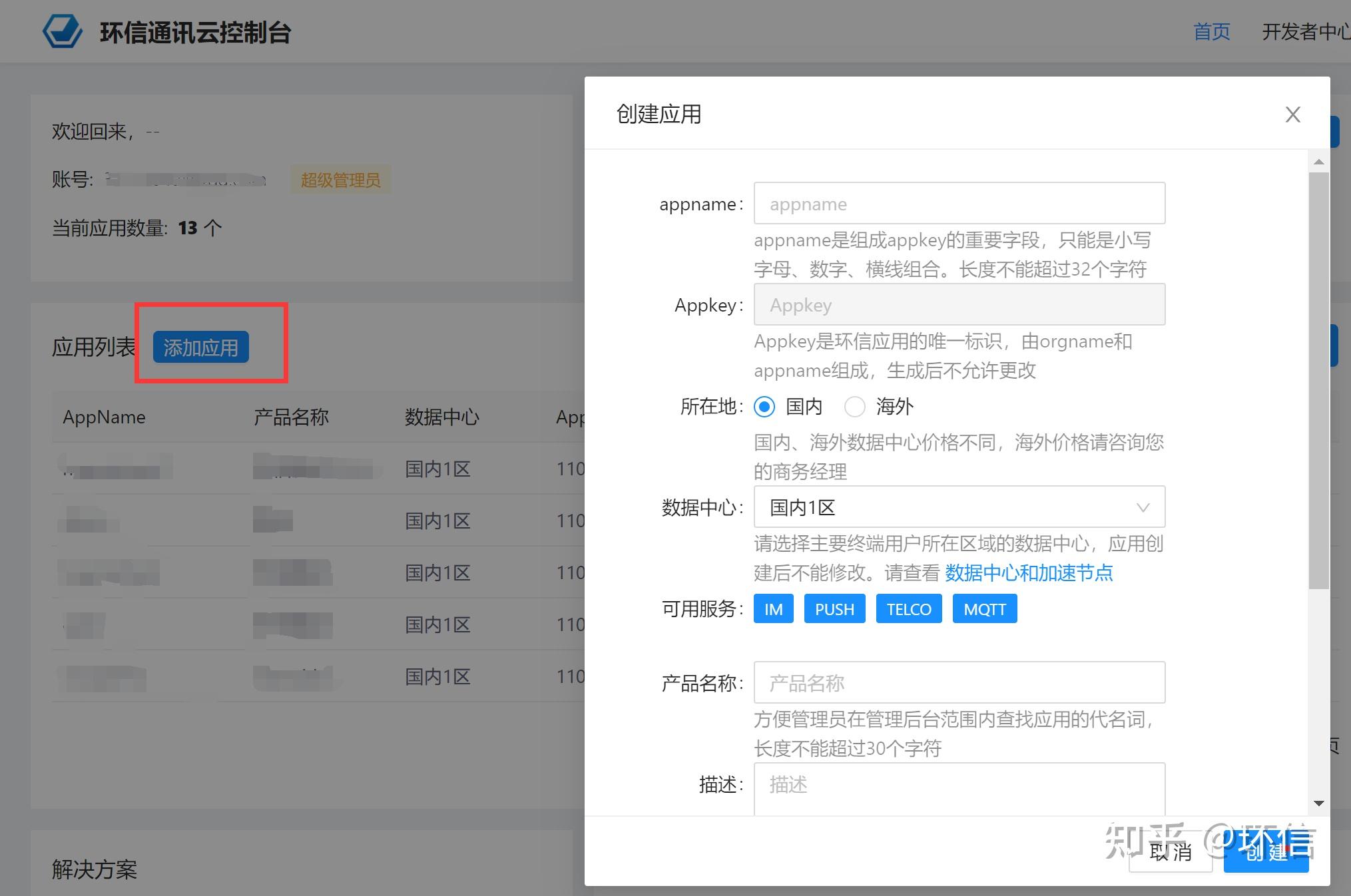Select the TELCO service badge
The image size is (1351, 896).
[x=908, y=608]
